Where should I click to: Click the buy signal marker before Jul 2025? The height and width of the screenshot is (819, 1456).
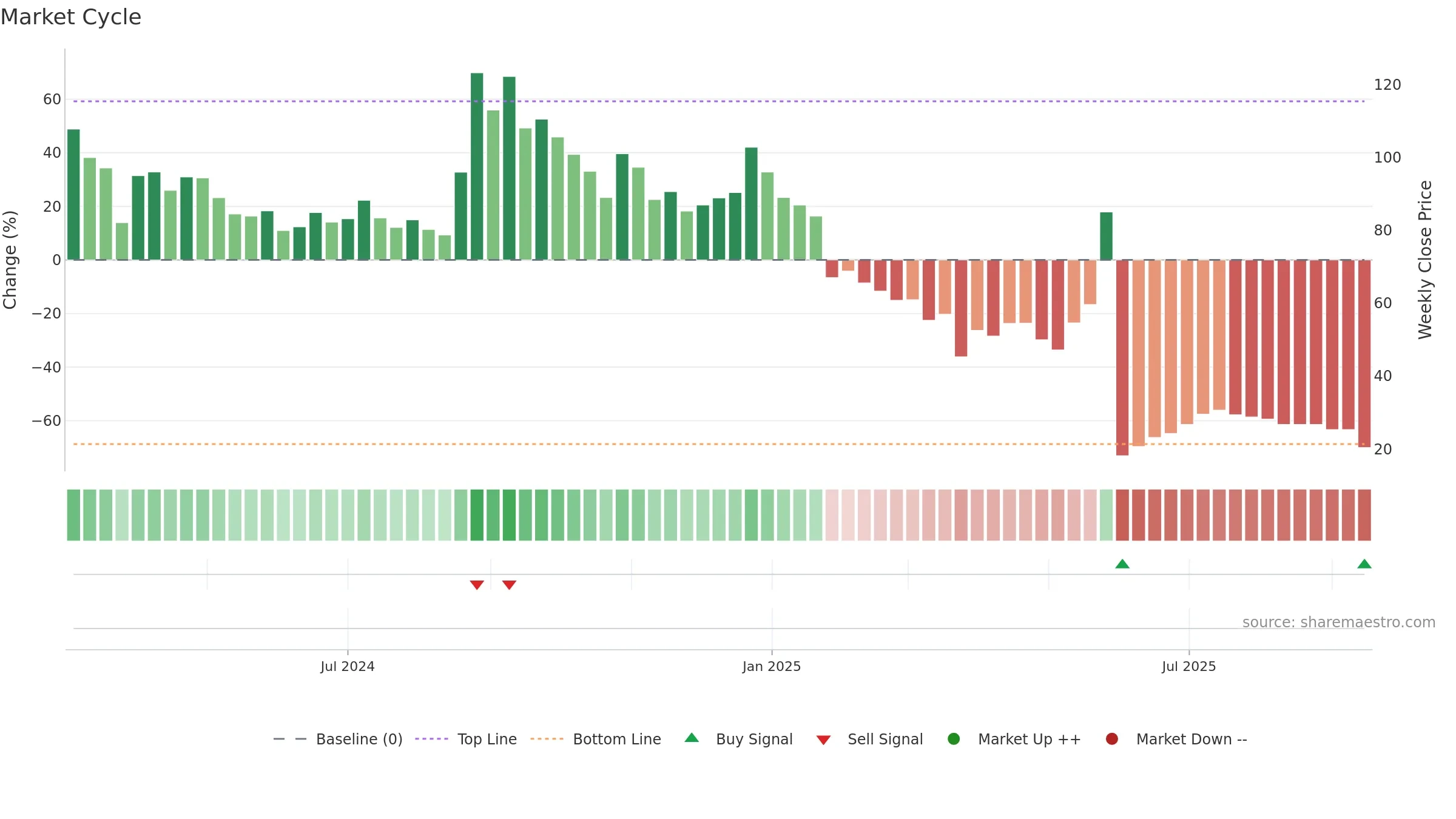1122,564
